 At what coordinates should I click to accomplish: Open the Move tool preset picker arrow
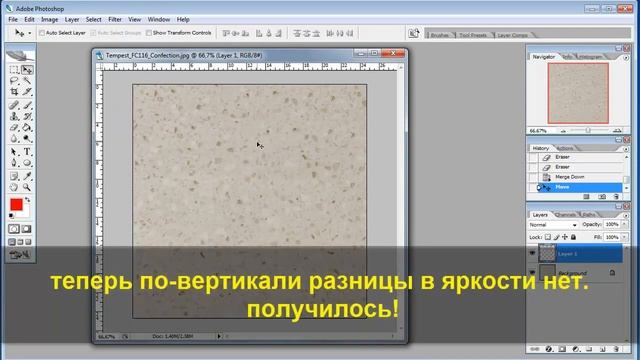pos(30,33)
